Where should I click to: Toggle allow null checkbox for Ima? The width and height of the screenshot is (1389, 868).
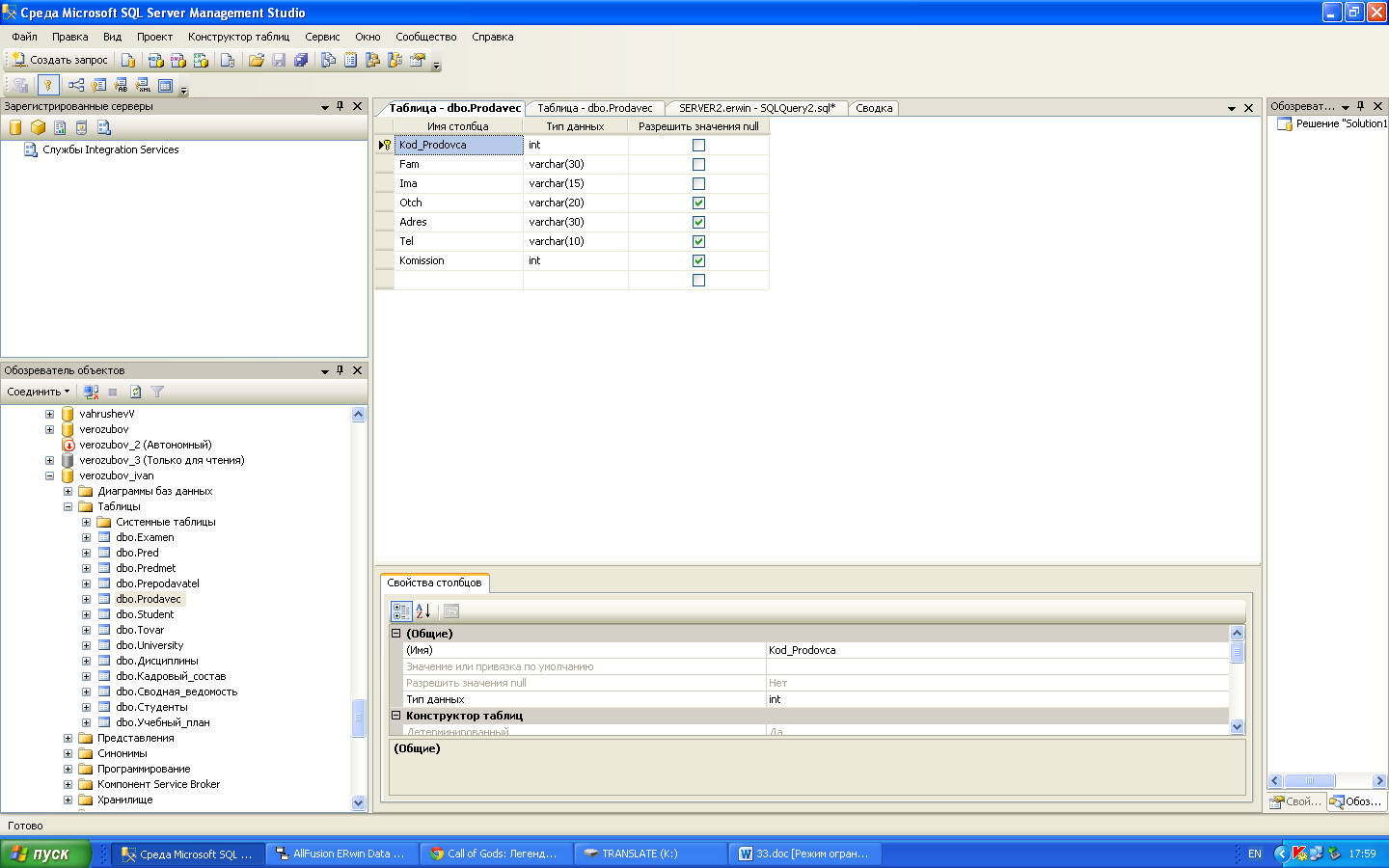pyautogui.click(x=698, y=183)
